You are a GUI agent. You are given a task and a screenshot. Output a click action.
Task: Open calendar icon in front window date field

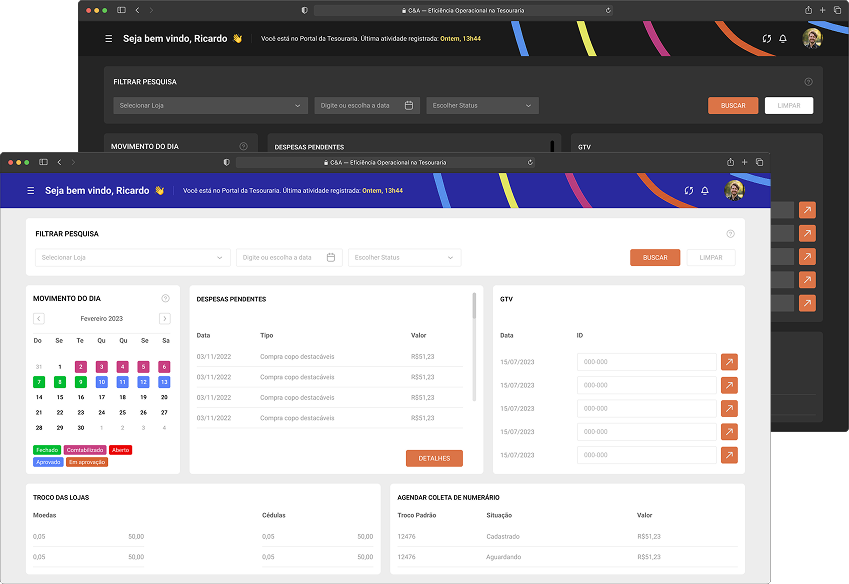coord(331,258)
